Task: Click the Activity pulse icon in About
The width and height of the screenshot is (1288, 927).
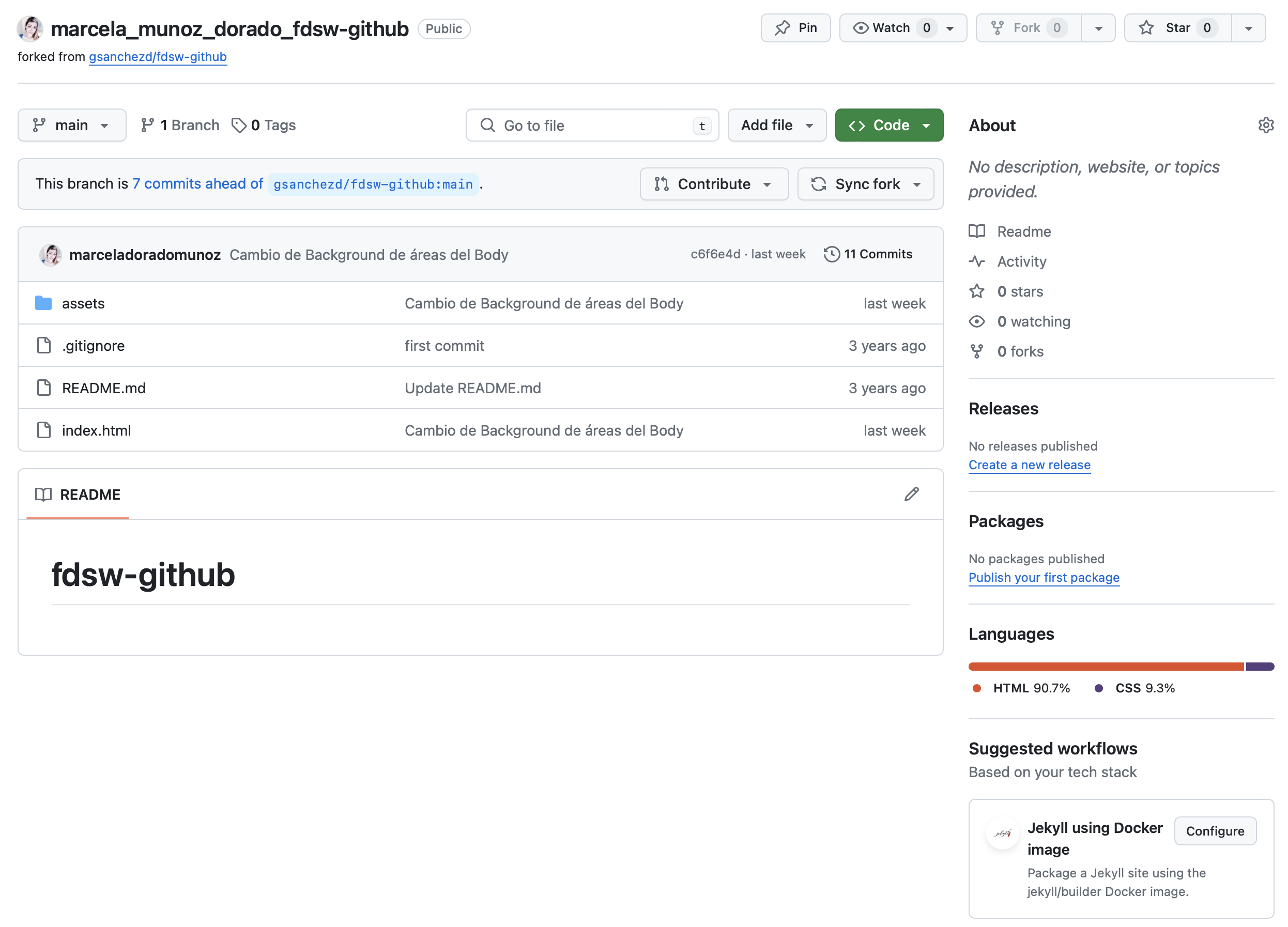Action: 977,261
